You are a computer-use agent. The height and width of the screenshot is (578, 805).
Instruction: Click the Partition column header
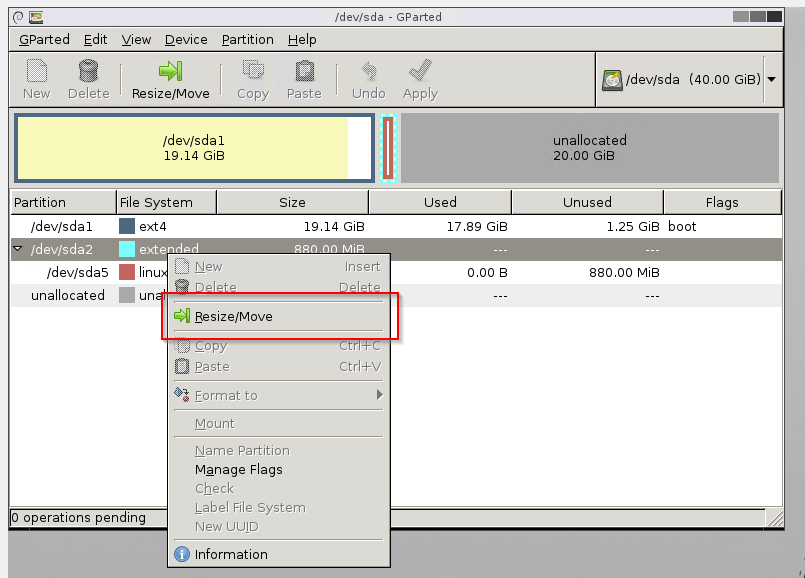click(x=64, y=202)
